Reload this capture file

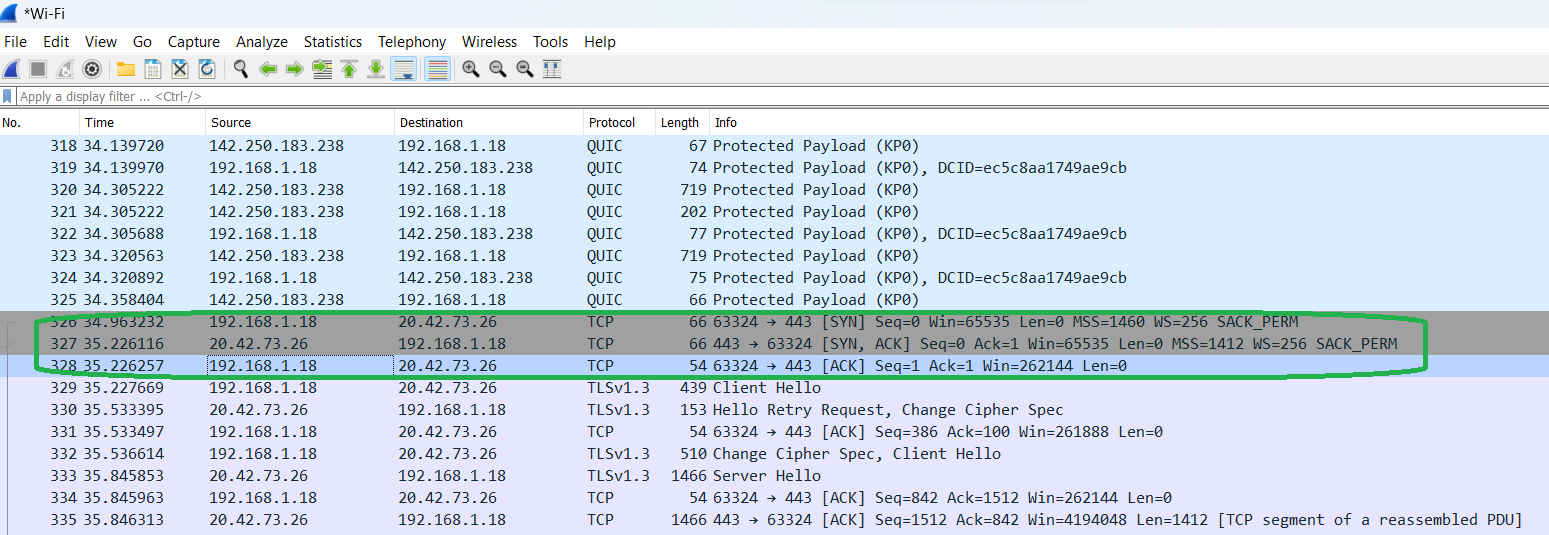coord(207,69)
